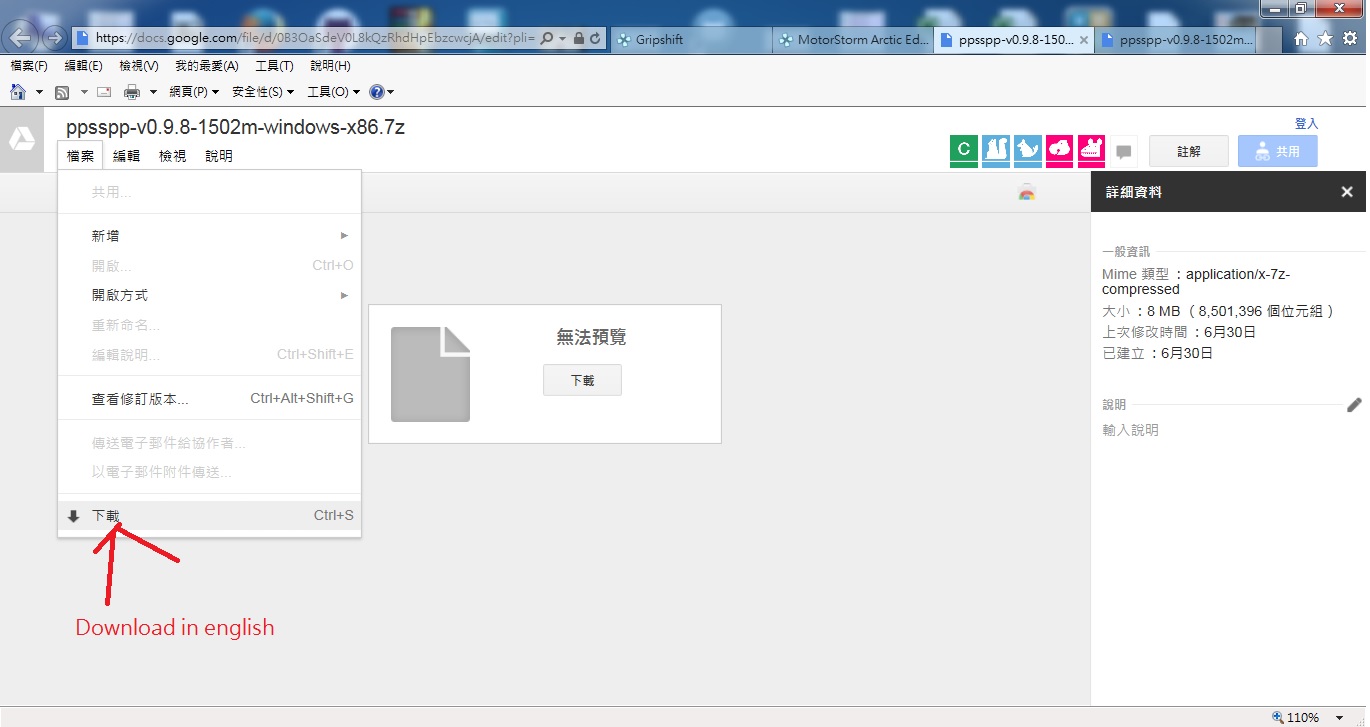Viewport: 1370px width, 727px height.
Task: Close the 詳細資料 details panel
Action: pyautogui.click(x=1347, y=192)
